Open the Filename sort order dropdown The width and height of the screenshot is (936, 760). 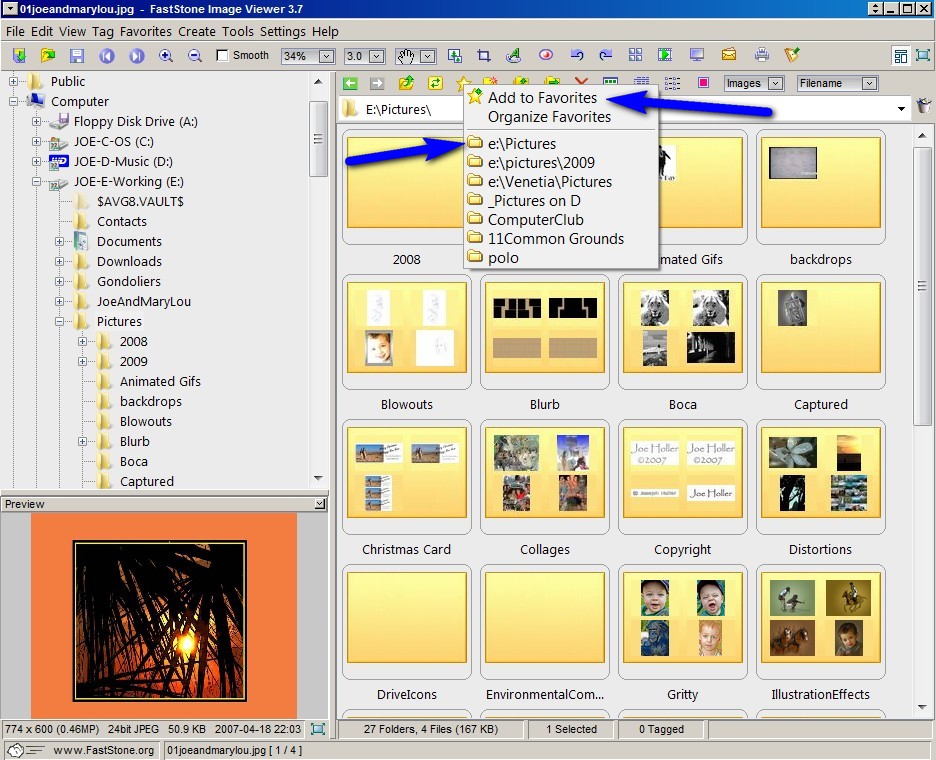(870, 84)
